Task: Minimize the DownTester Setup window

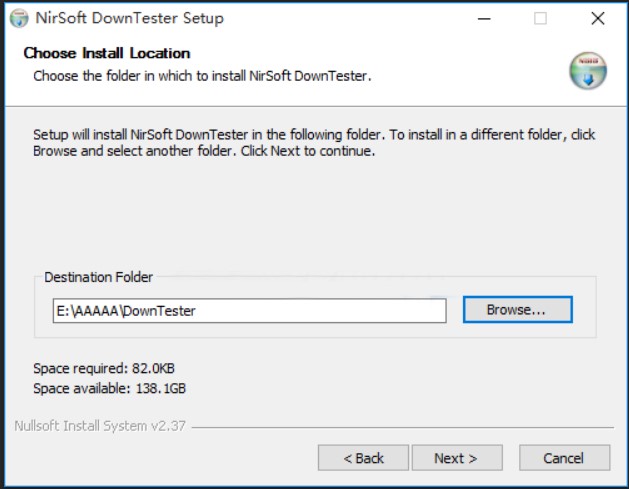Action: pyautogui.click(x=483, y=18)
